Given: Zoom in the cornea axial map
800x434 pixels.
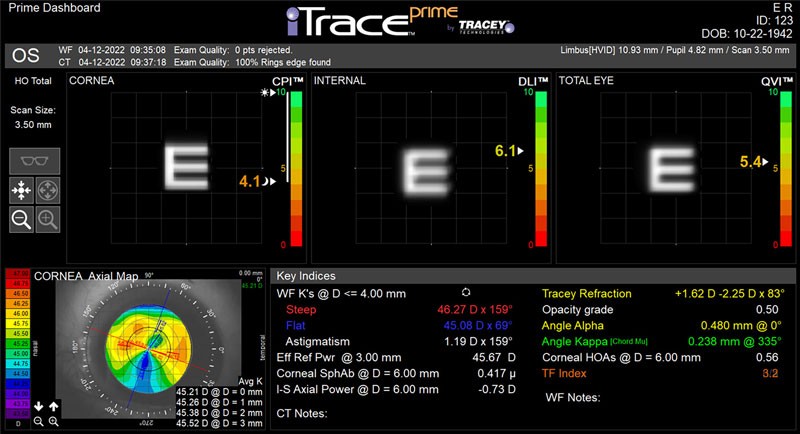Looking at the screenshot, I should pos(54,421).
